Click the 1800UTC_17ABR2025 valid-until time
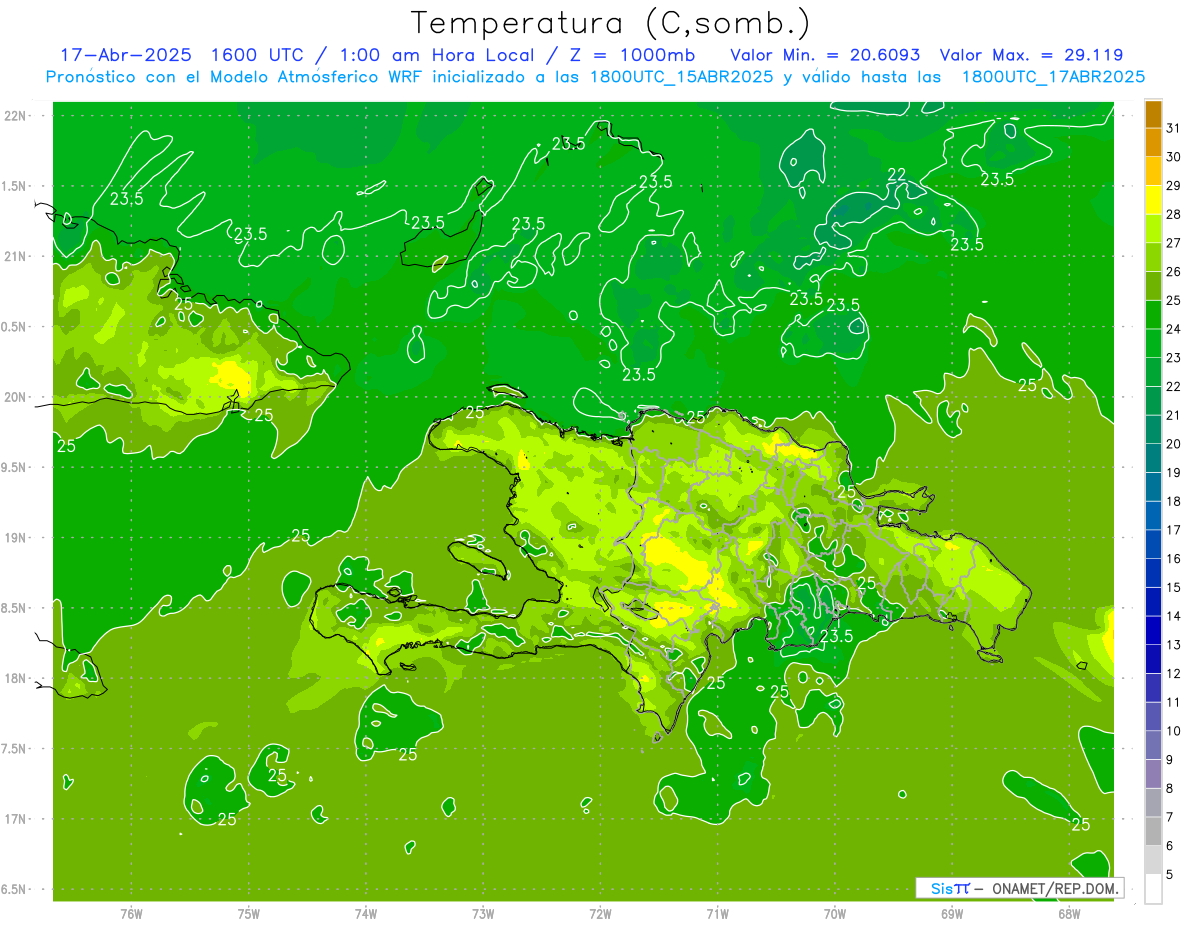1200x927 pixels. click(x=1053, y=77)
